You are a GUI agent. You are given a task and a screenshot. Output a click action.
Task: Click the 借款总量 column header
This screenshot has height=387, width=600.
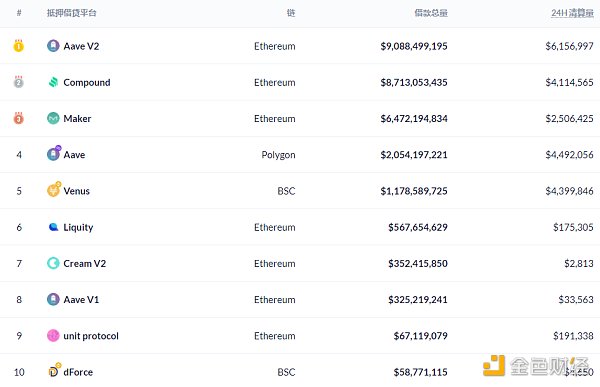tap(431, 13)
